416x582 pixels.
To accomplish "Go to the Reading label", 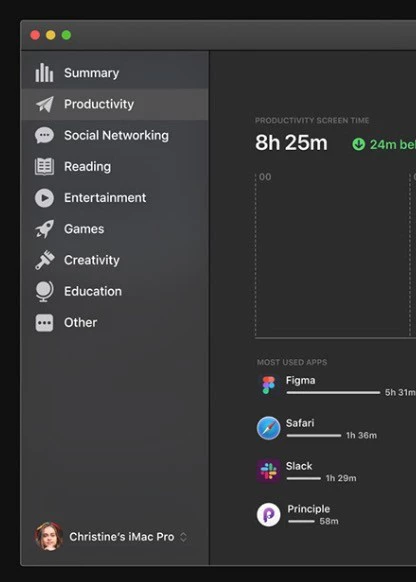I will click(x=87, y=166).
